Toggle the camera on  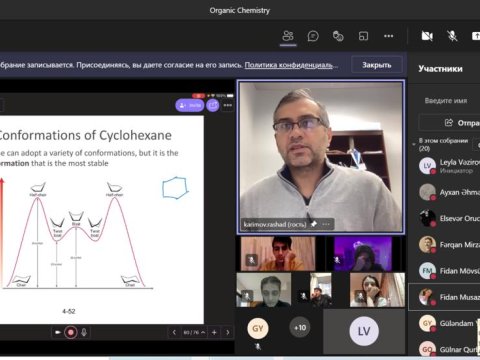[x=427, y=36]
